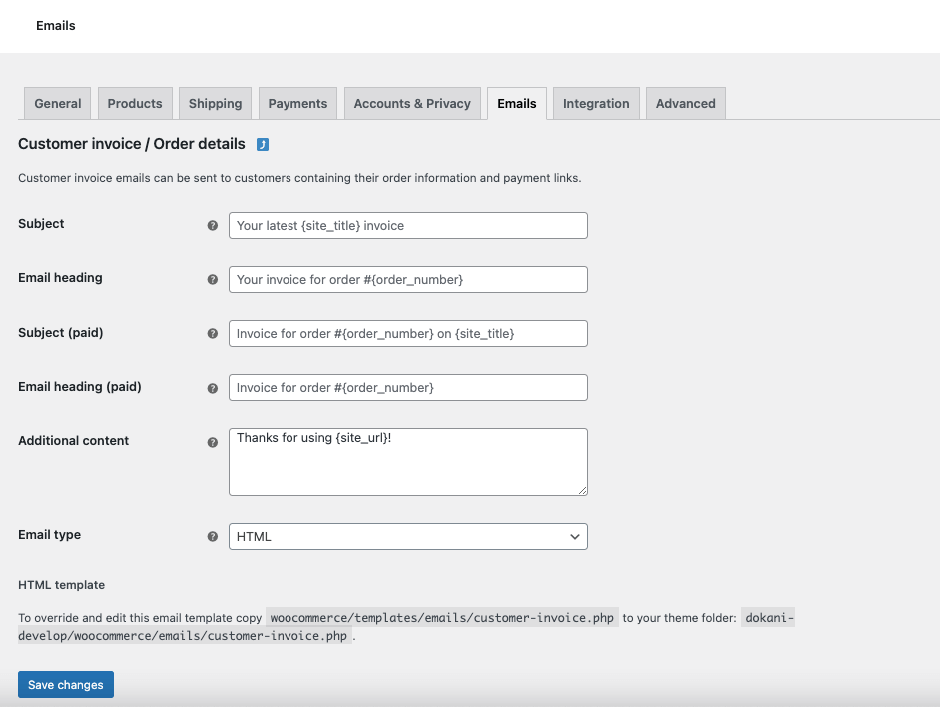The height and width of the screenshot is (707, 940).
Task: Click the Additional content text area
Action: (x=408, y=462)
